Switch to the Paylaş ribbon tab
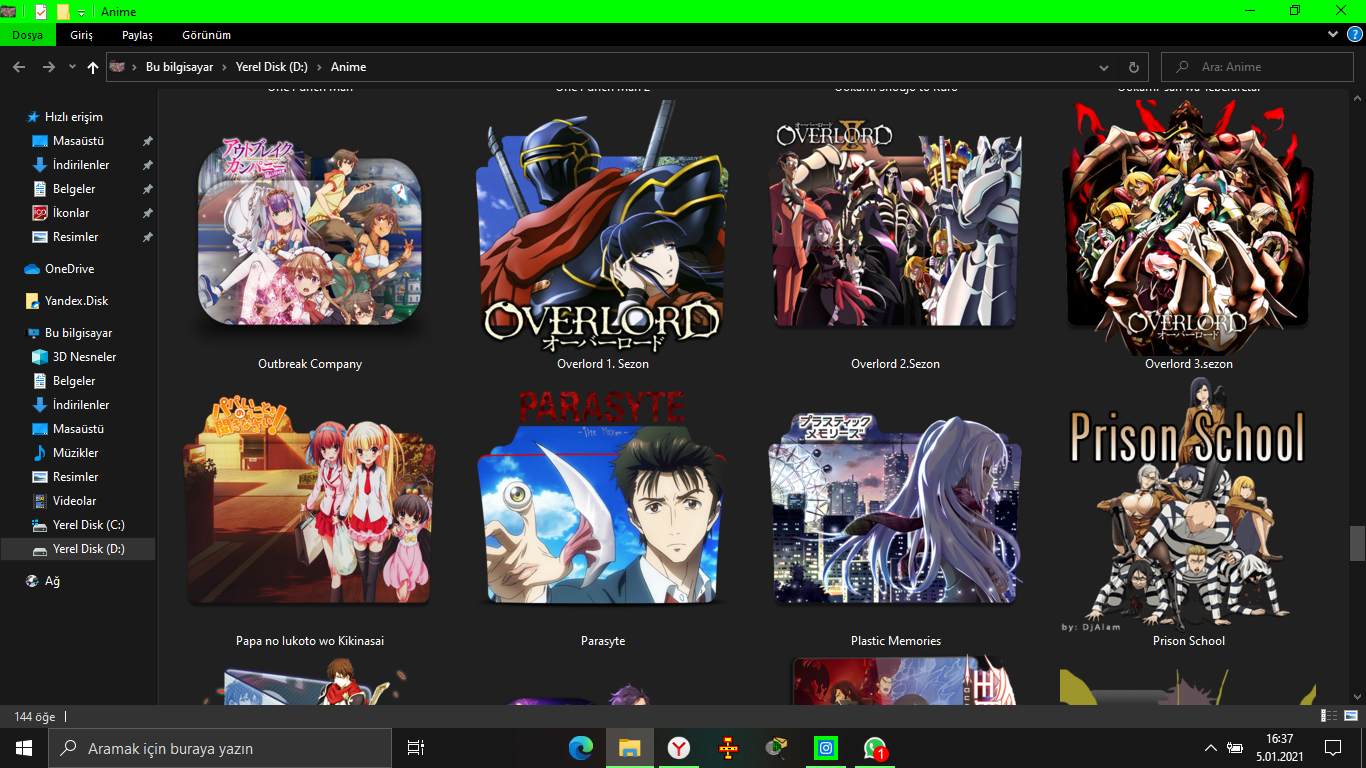The width and height of the screenshot is (1366, 768). (137, 35)
